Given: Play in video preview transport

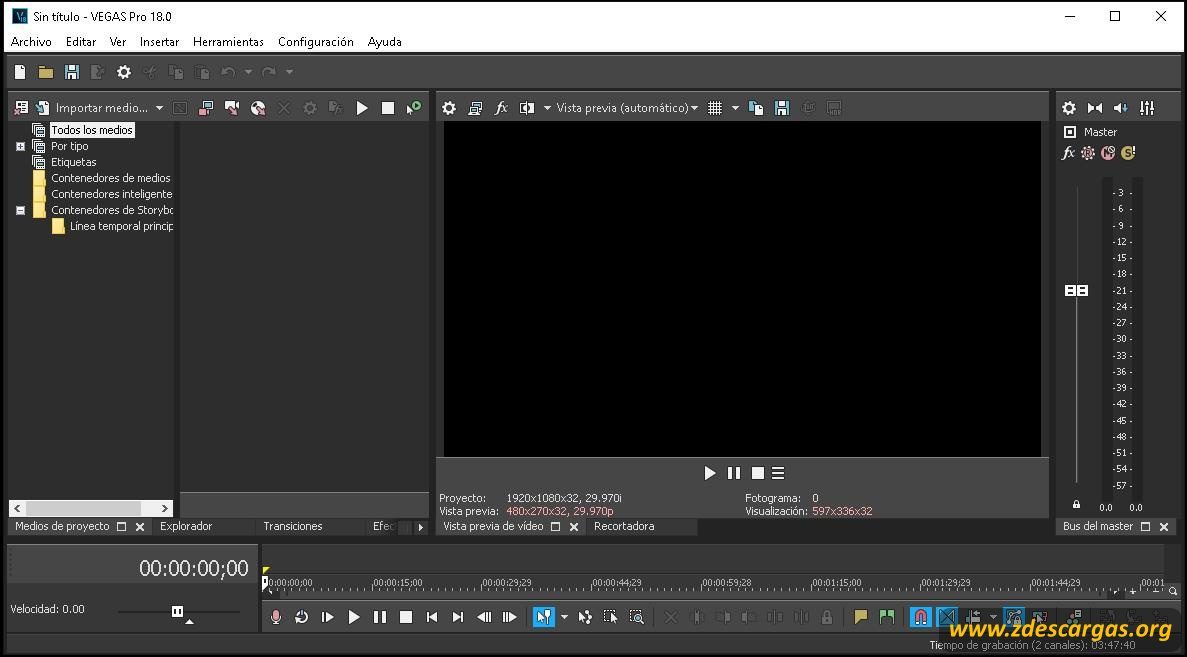Looking at the screenshot, I should coord(709,473).
